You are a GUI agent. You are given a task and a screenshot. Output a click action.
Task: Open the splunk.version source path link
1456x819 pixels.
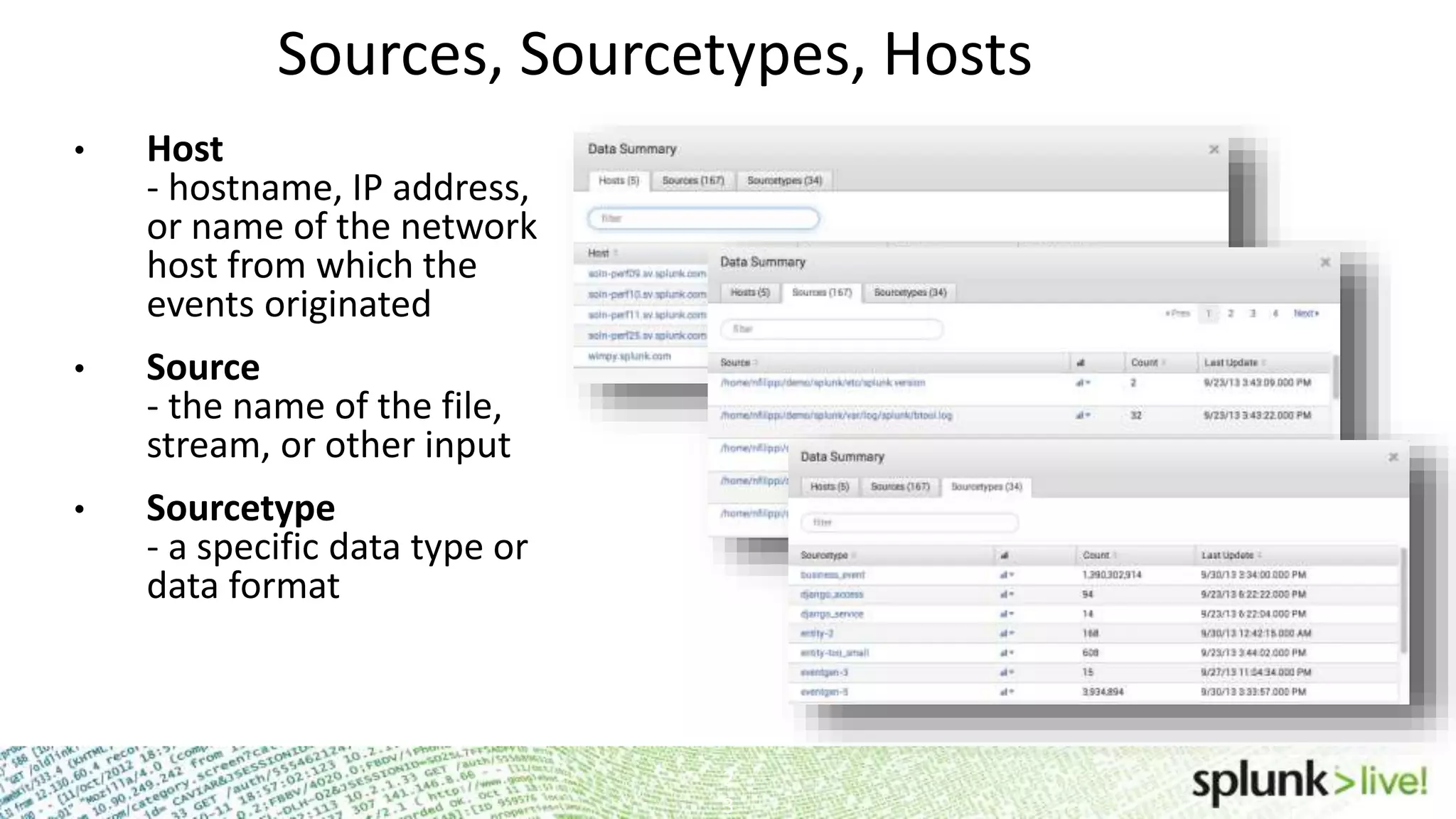(x=823, y=383)
